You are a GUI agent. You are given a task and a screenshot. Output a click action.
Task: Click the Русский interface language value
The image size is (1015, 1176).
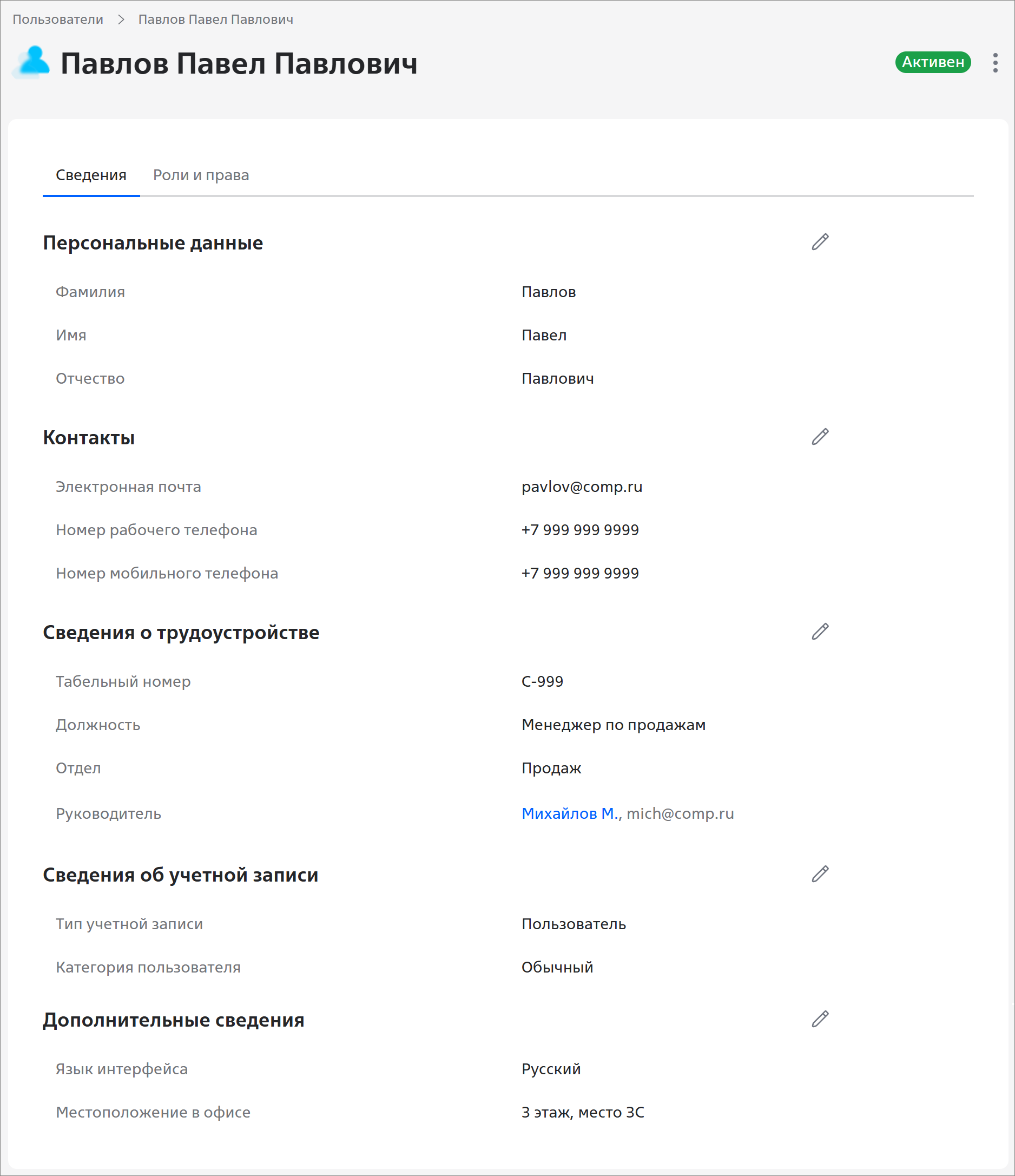(551, 1069)
